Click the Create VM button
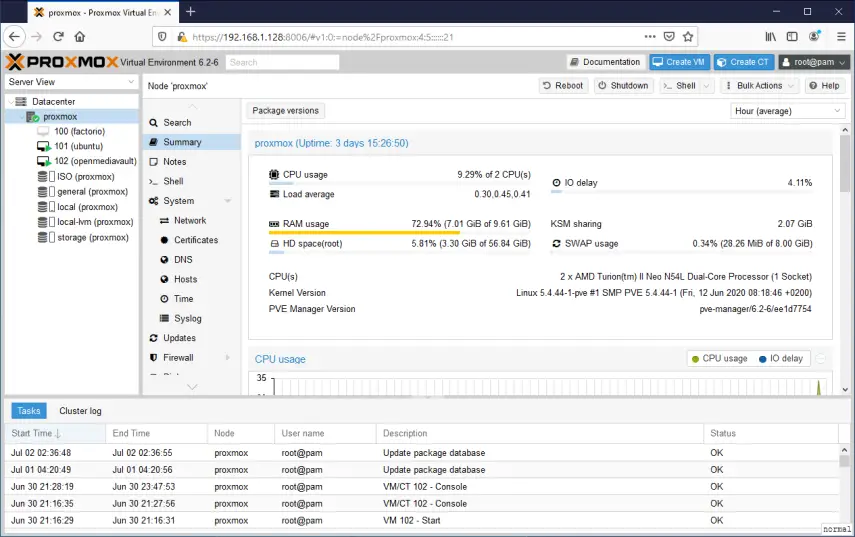 pos(679,62)
